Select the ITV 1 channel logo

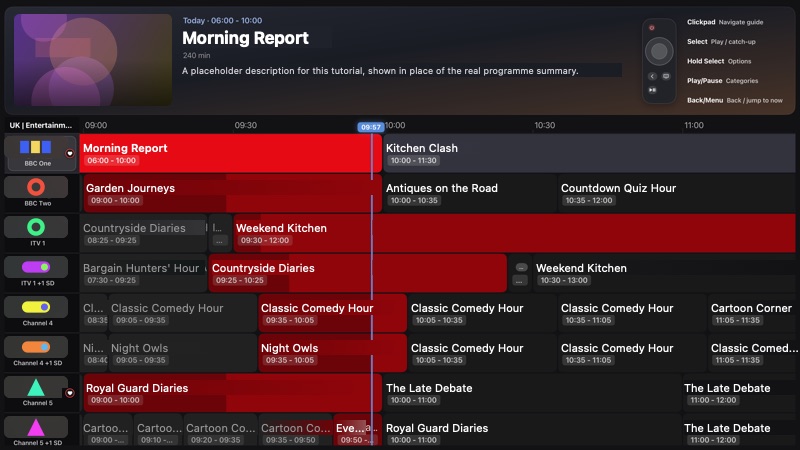point(36,227)
